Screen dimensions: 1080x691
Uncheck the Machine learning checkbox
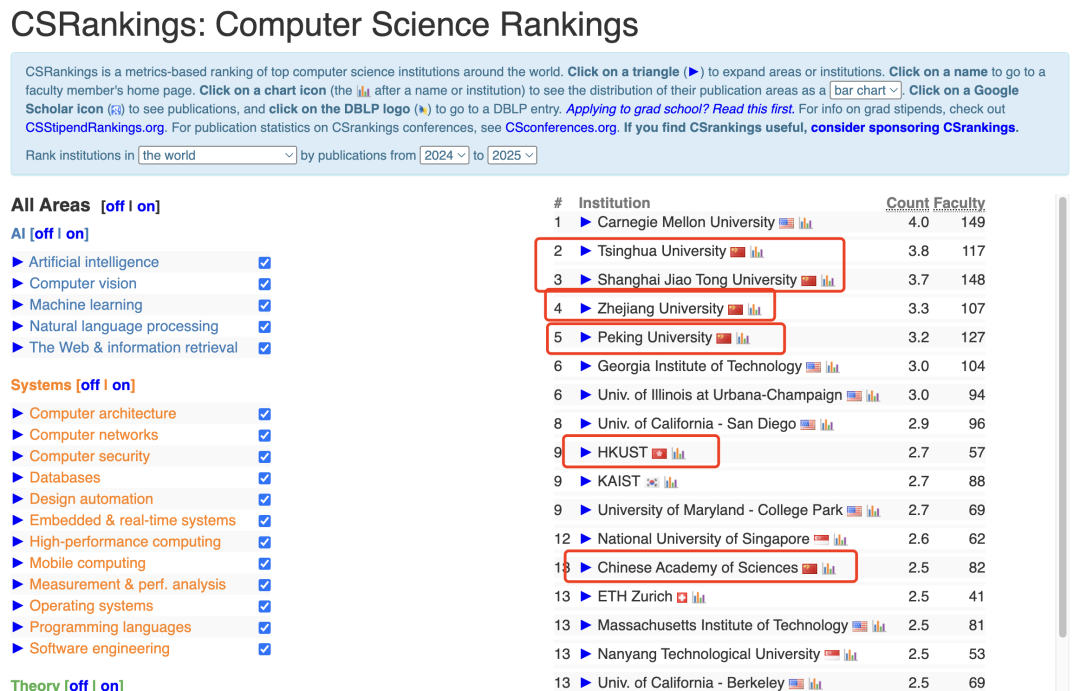pos(264,305)
